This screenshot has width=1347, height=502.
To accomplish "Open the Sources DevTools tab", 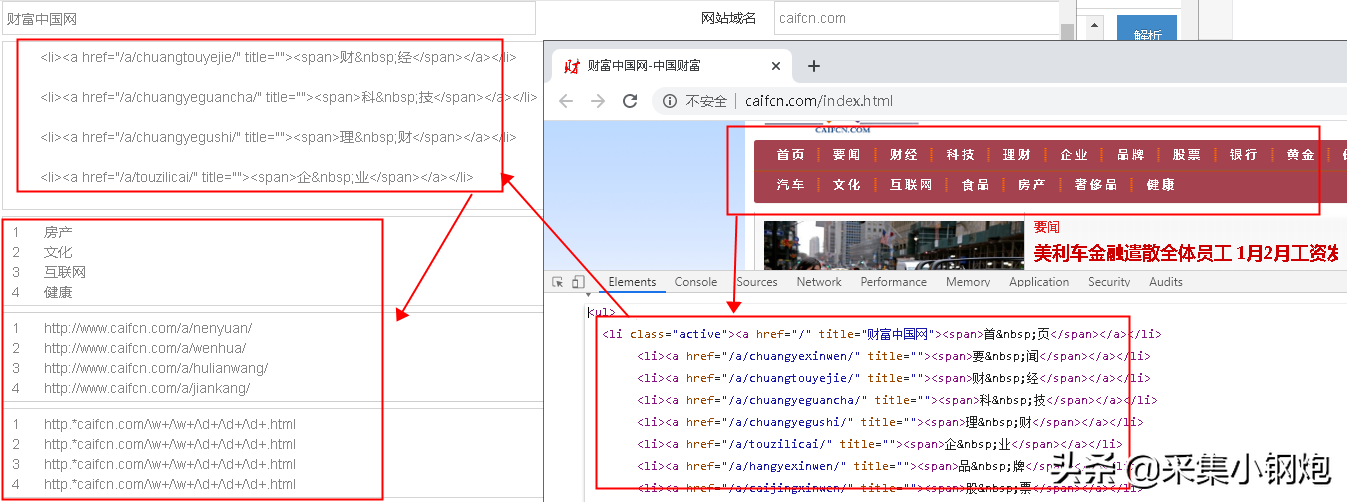I will tap(757, 282).
